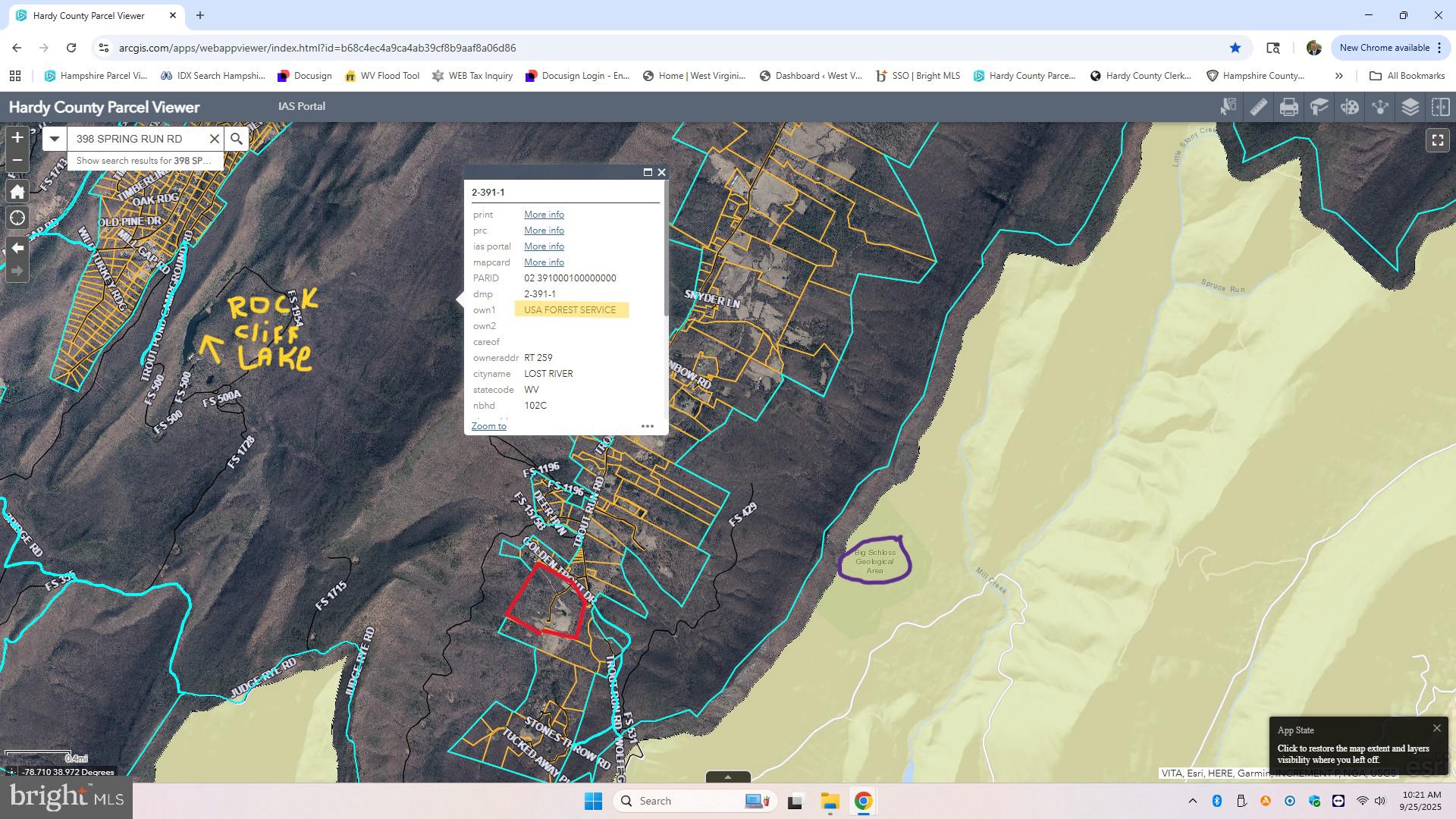Open the IAS Portal menu link
This screenshot has width=1456, height=819.
301,106
